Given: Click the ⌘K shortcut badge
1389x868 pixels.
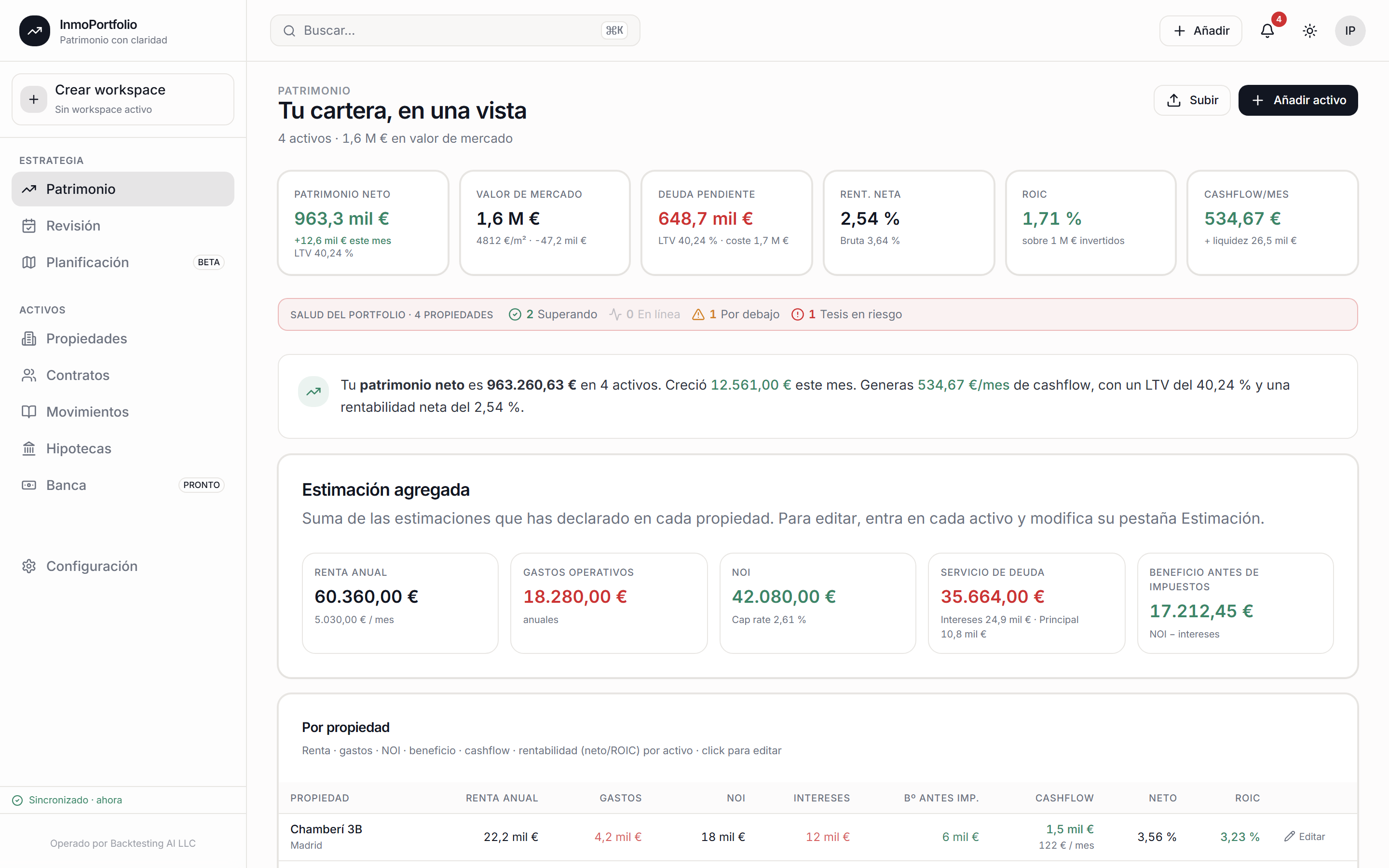Looking at the screenshot, I should 614,30.
